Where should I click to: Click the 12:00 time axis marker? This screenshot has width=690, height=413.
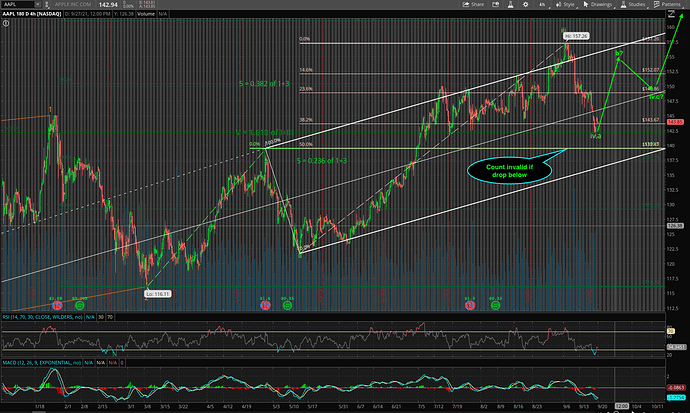621,406
